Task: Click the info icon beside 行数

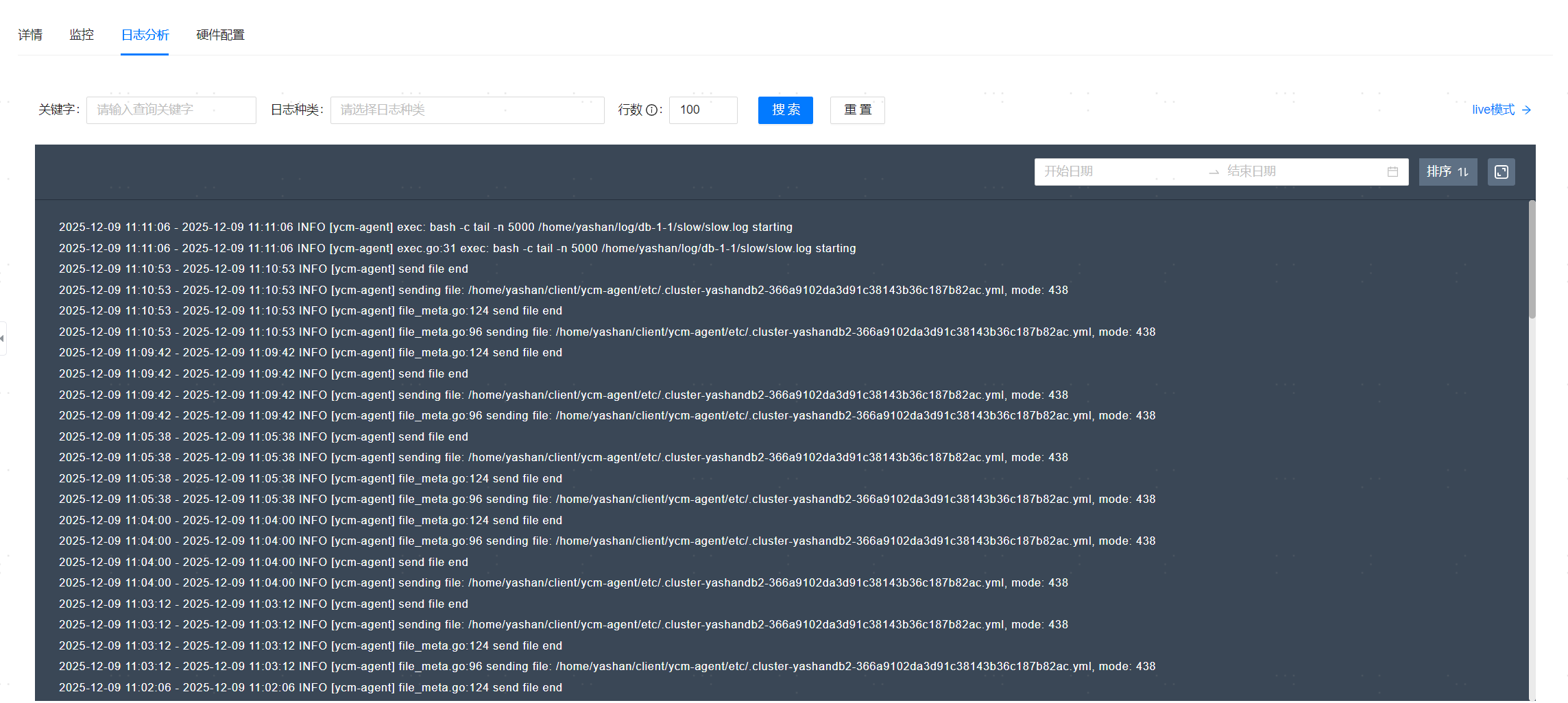Action: pos(651,110)
